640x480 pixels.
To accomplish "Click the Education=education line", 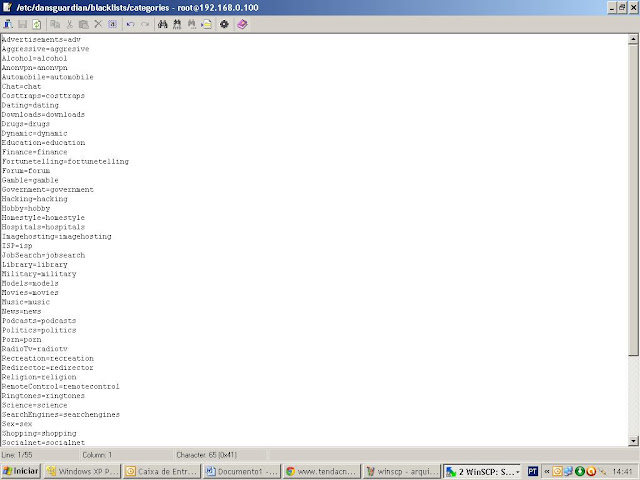I will click(43, 143).
